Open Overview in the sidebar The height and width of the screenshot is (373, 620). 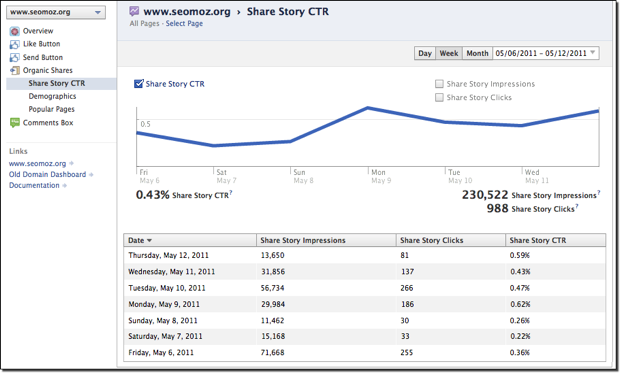click(38, 31)
